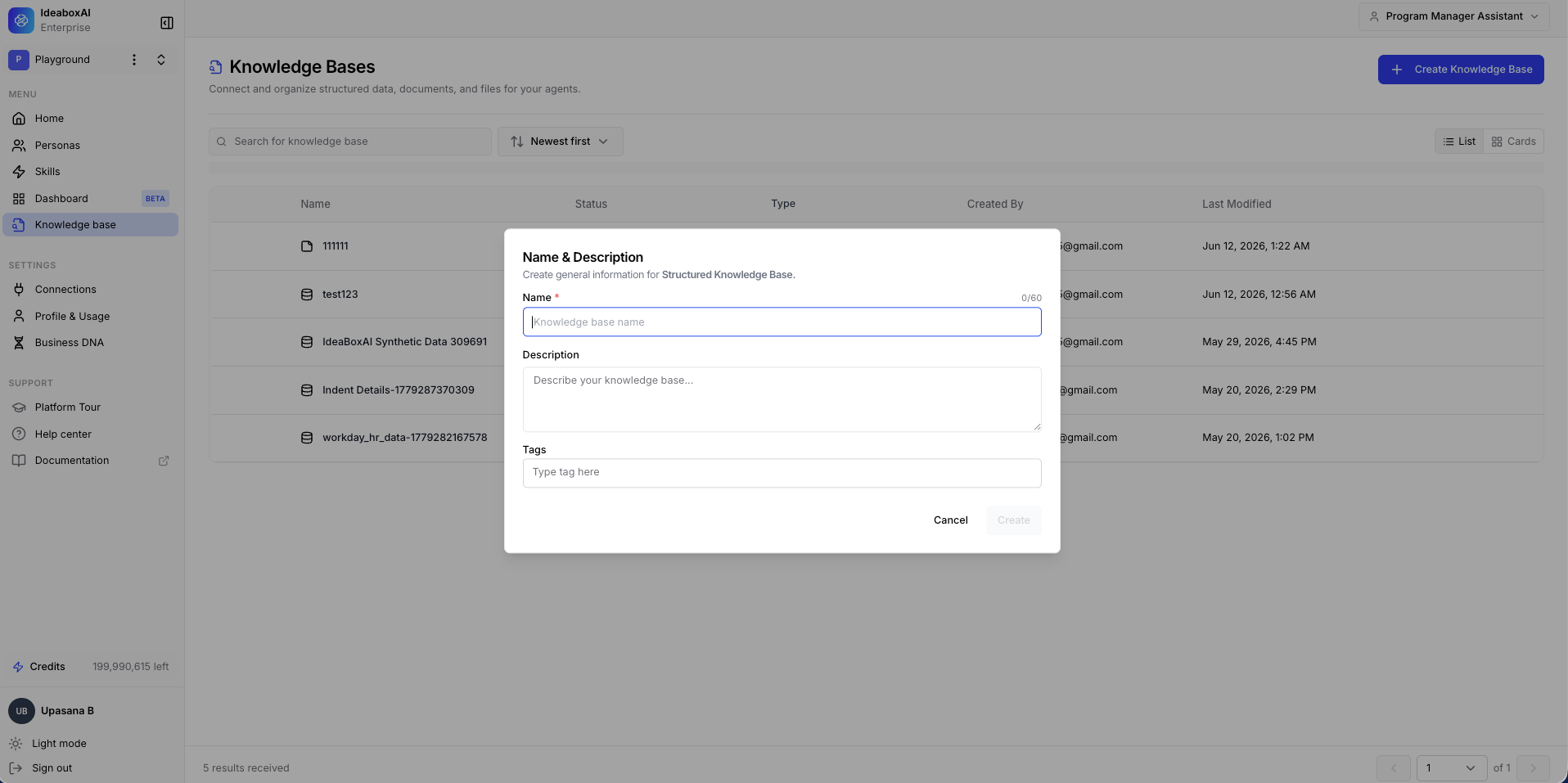Click the Documentation book icon
Image resolution: width=1568 pixels, height=783 pixels.
point(19,461)
